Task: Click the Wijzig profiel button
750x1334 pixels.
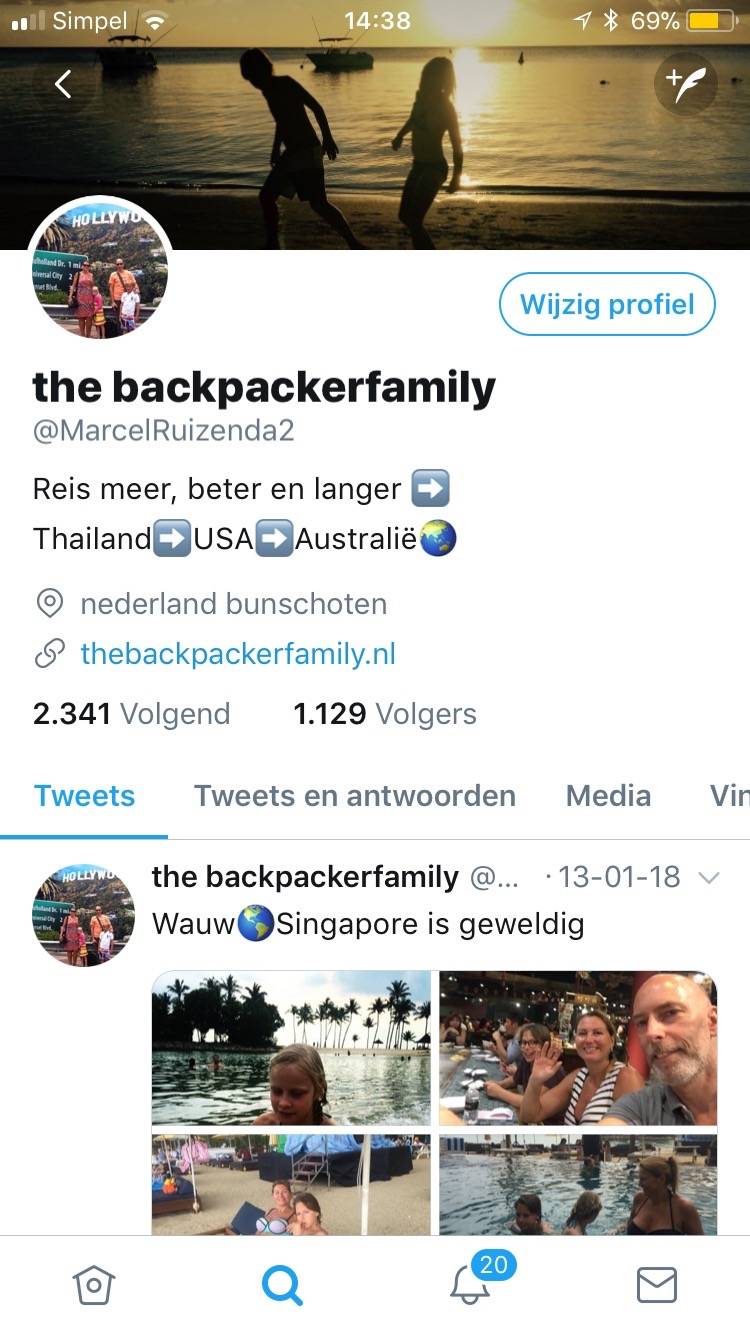Action: point(607,304)
